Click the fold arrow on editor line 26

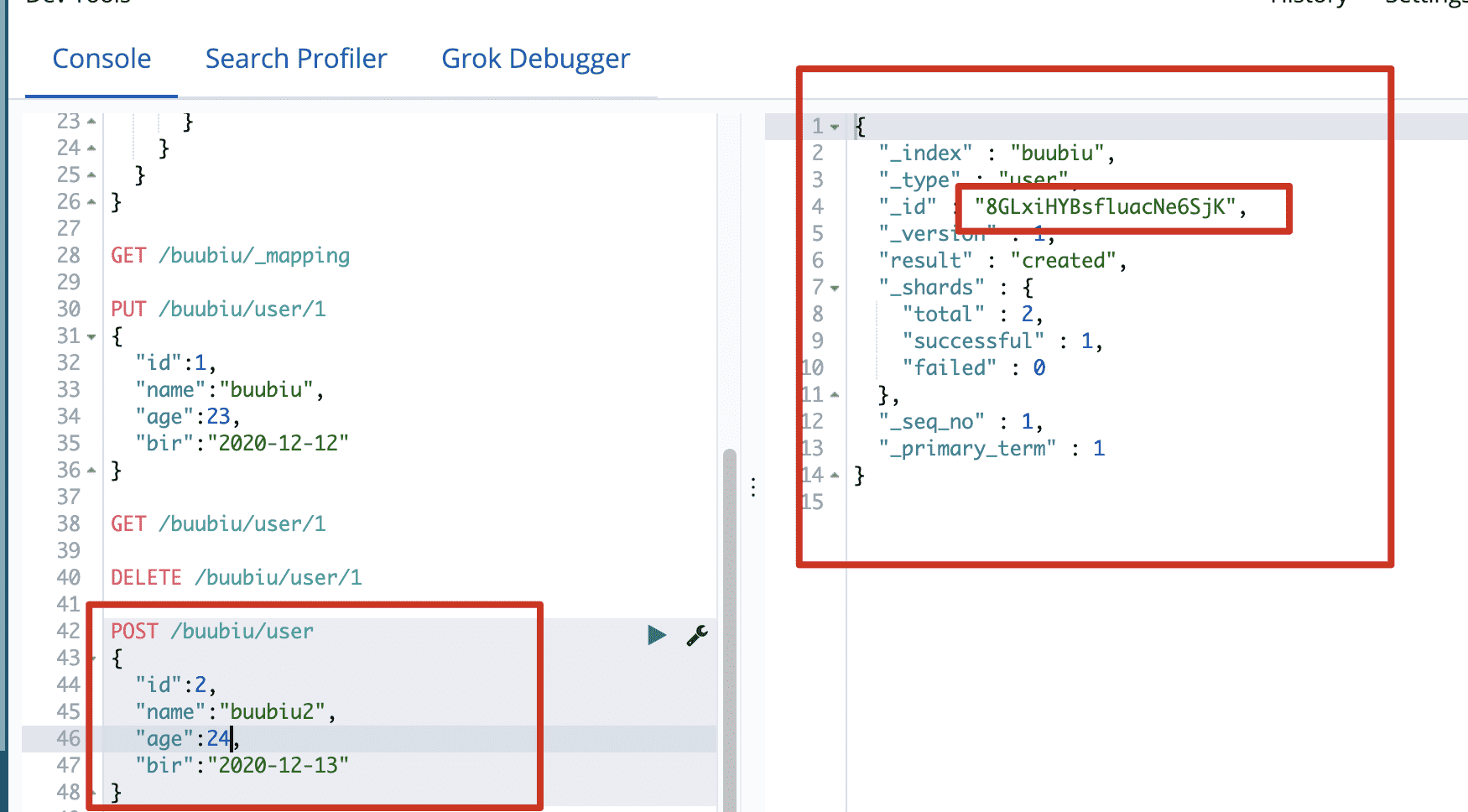91,202
